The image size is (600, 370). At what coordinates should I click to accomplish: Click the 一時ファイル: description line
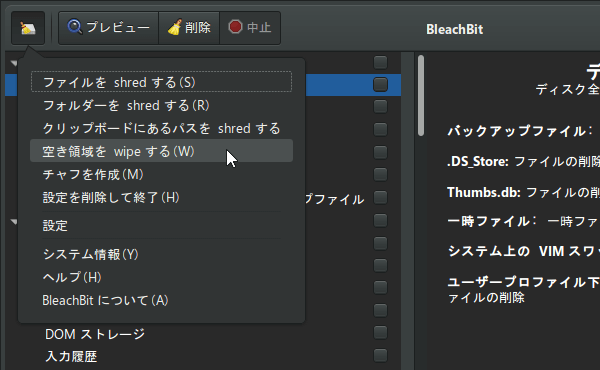(x=523, y=221)
